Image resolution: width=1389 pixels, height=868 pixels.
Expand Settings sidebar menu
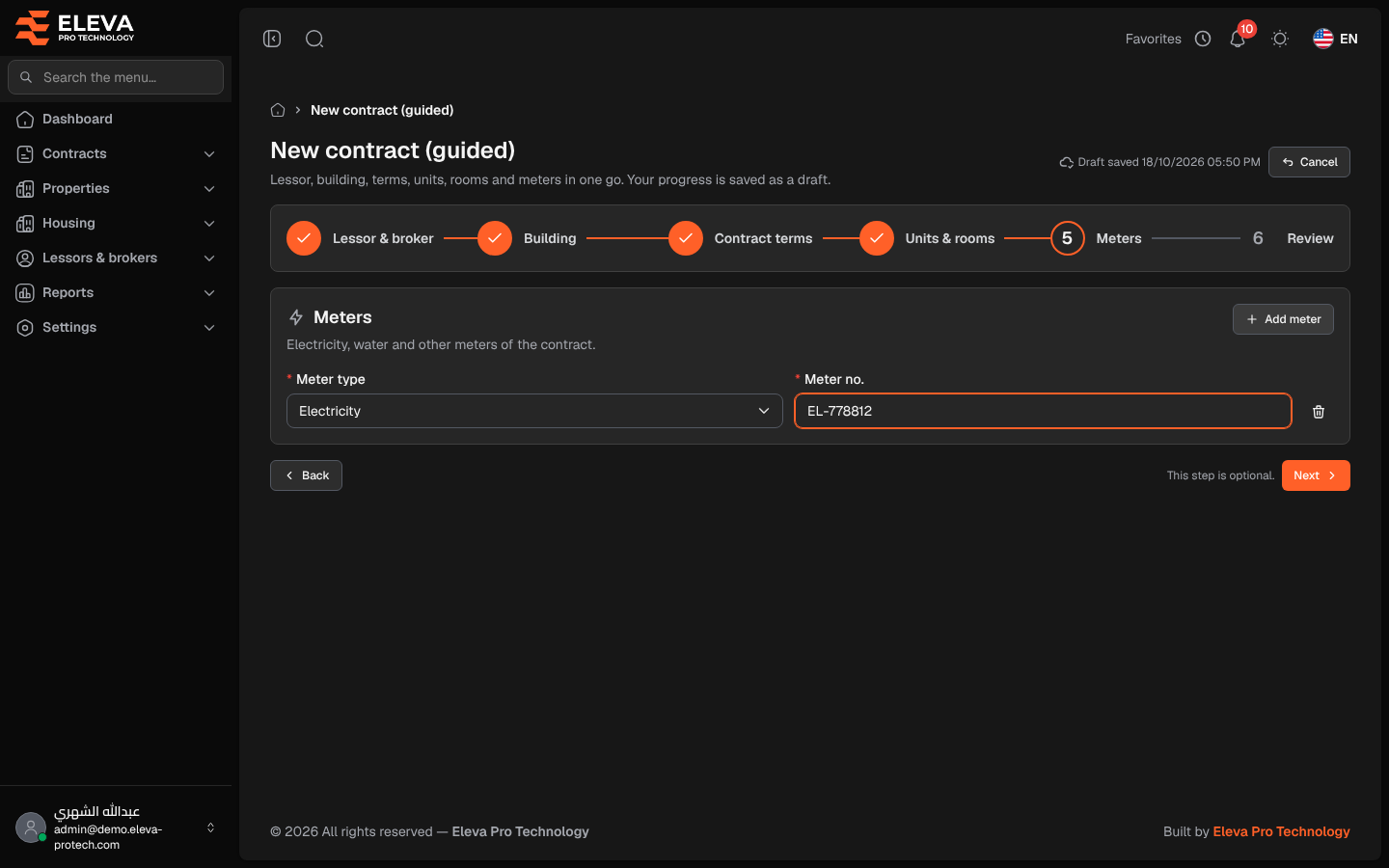116,327
